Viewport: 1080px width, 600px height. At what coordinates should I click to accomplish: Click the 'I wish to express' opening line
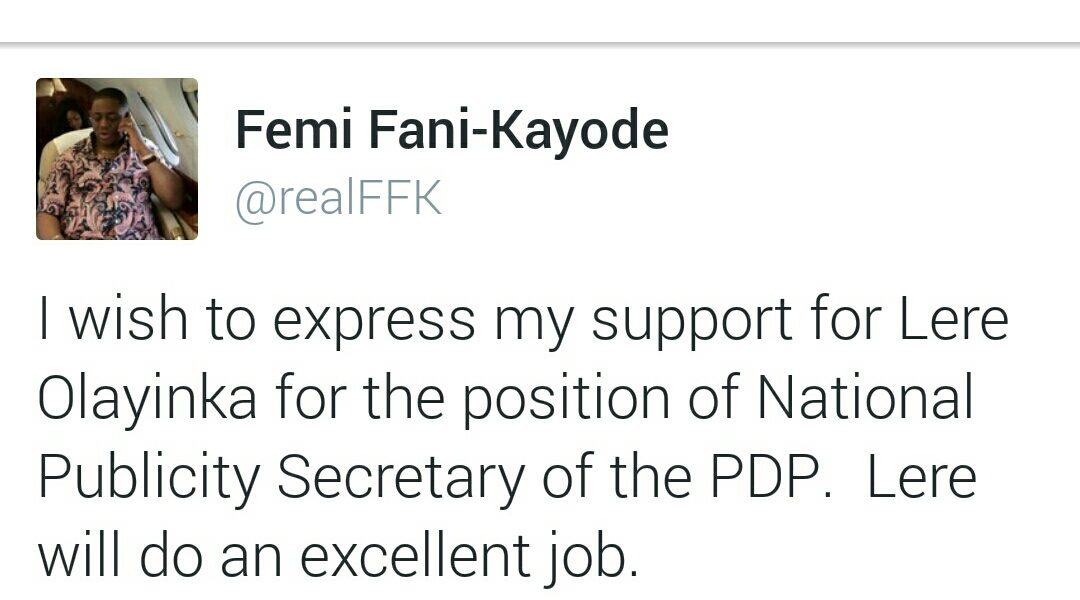click(256, 320)
